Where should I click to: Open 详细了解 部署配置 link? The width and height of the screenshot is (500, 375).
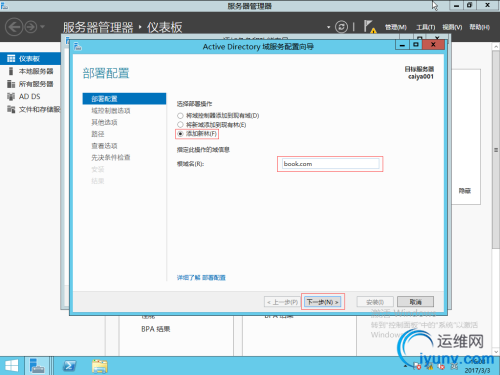tap(201, 278)
